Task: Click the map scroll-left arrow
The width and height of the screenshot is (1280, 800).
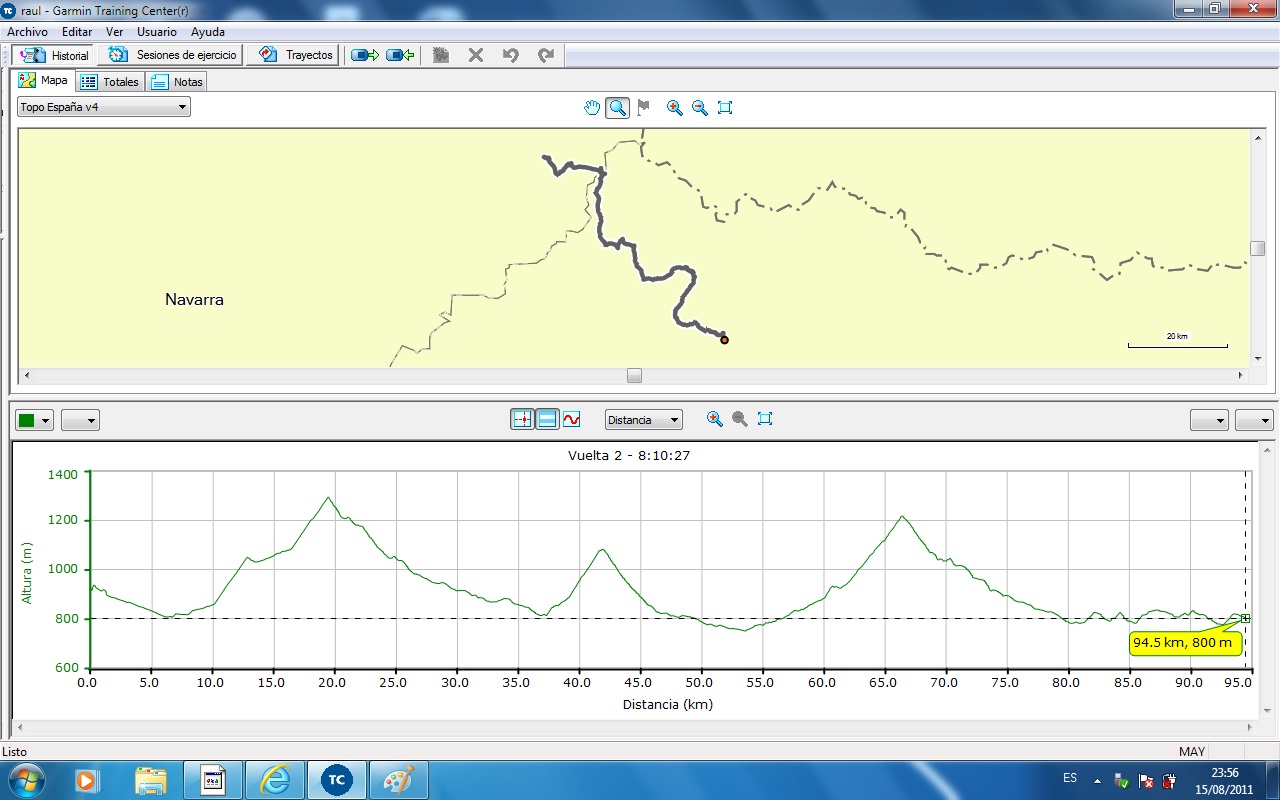Action: click(26, 376)
